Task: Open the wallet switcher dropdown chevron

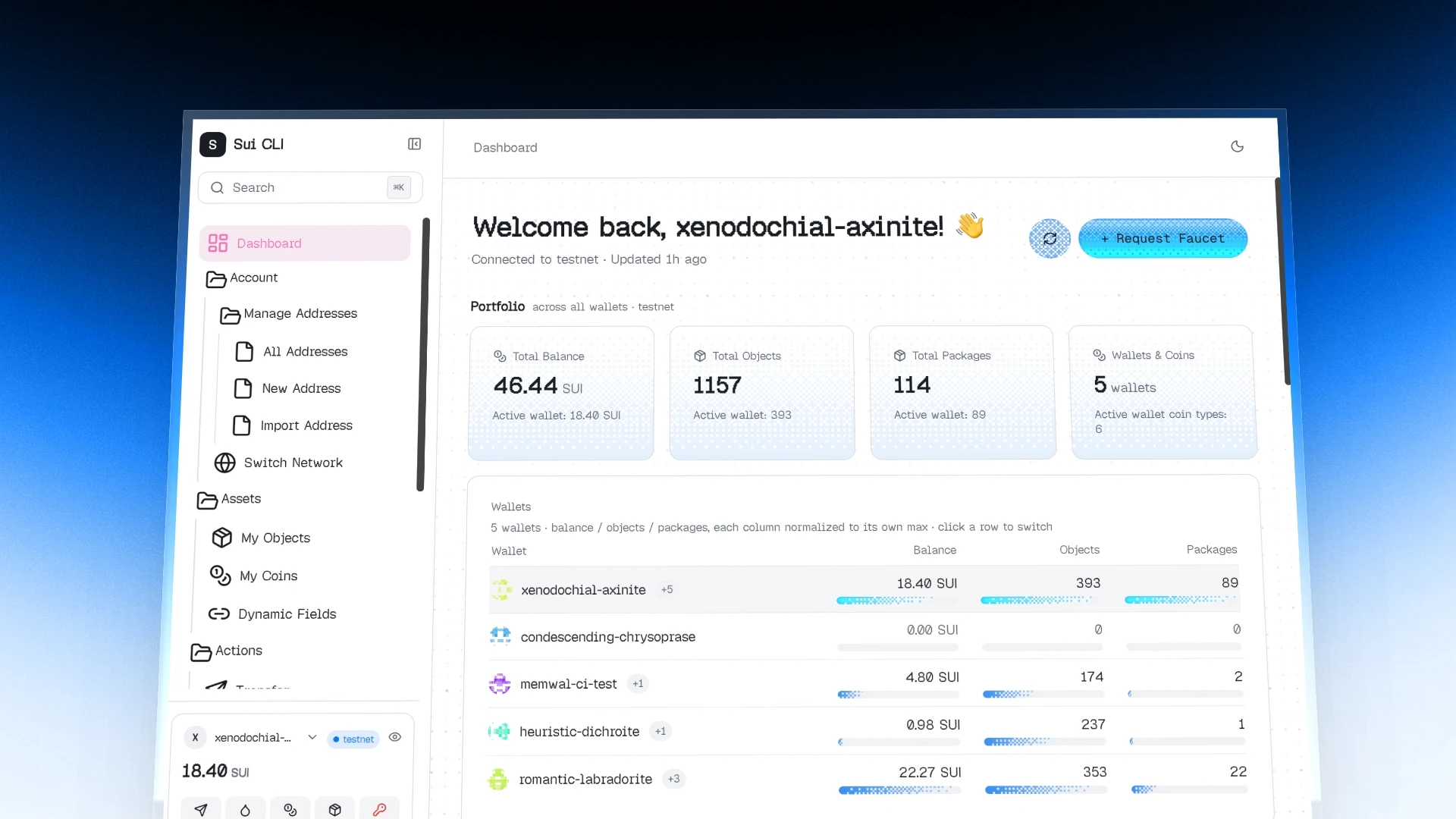Action: pos(312,737)
